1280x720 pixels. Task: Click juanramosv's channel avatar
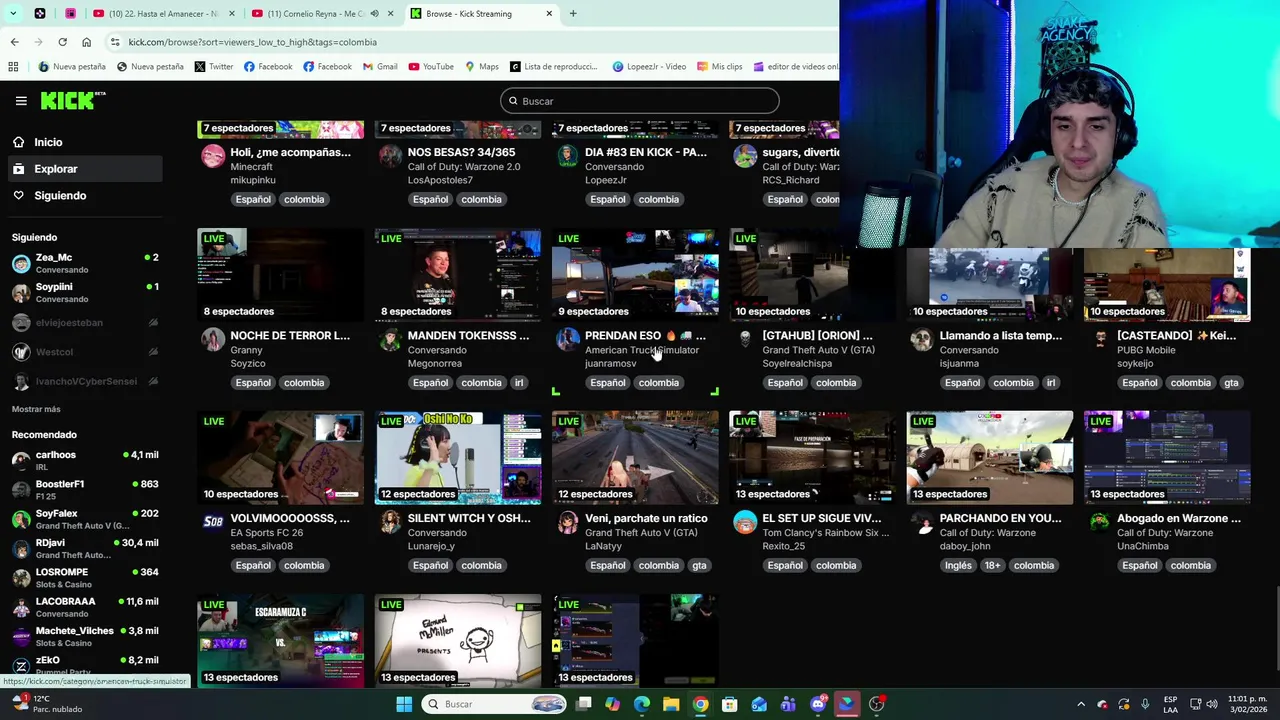coord(568,339)
